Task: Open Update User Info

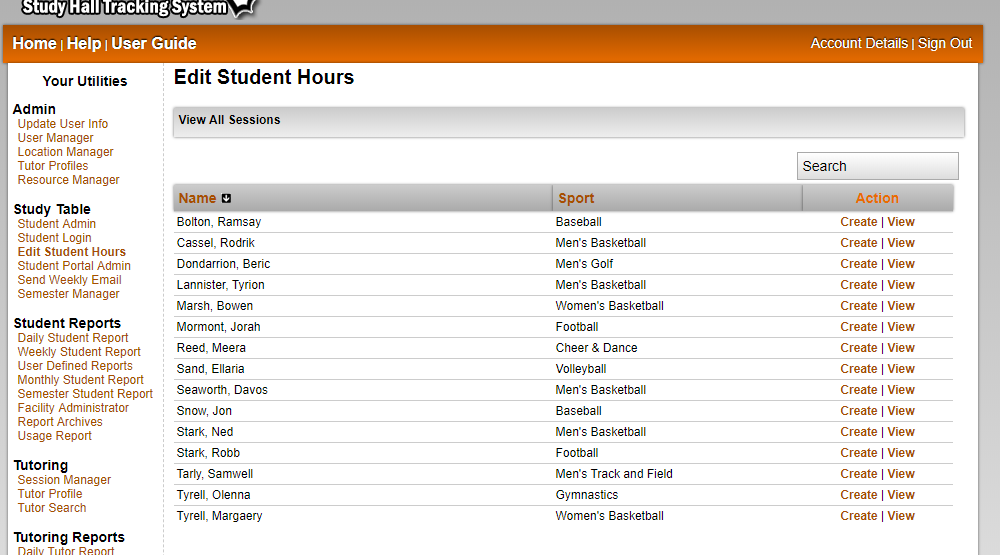Action: point(62,124)
